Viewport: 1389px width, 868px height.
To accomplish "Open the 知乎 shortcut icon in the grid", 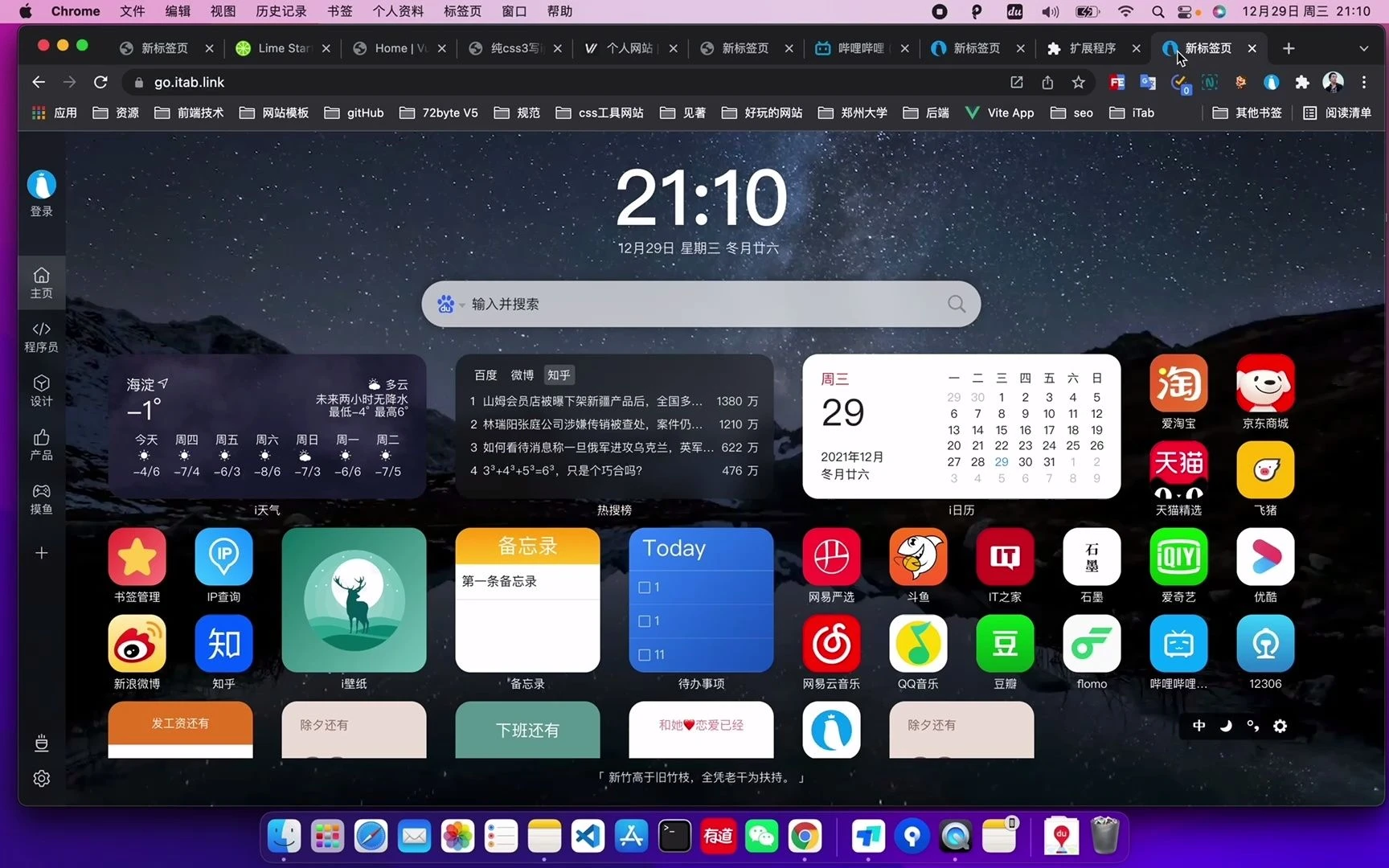I will click(223, 644).
